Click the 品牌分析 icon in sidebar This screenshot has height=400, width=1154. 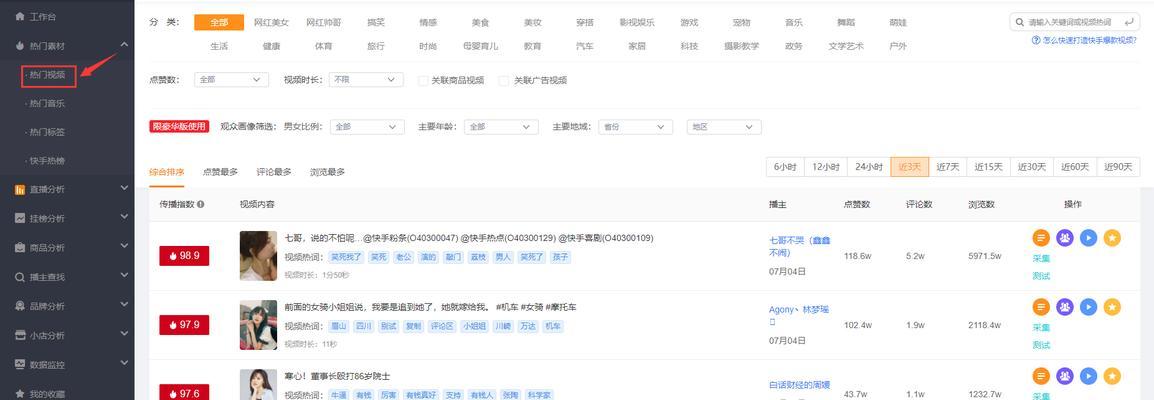coord(20,306)
